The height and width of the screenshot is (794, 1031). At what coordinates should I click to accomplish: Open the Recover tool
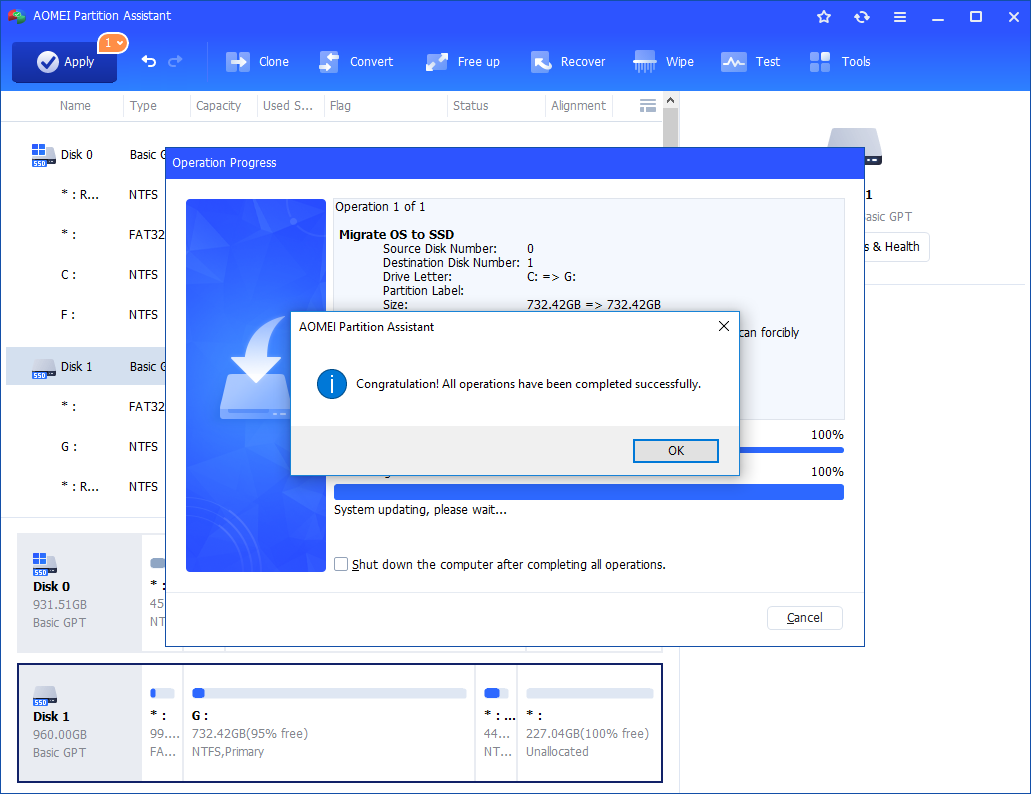point(568,62)
